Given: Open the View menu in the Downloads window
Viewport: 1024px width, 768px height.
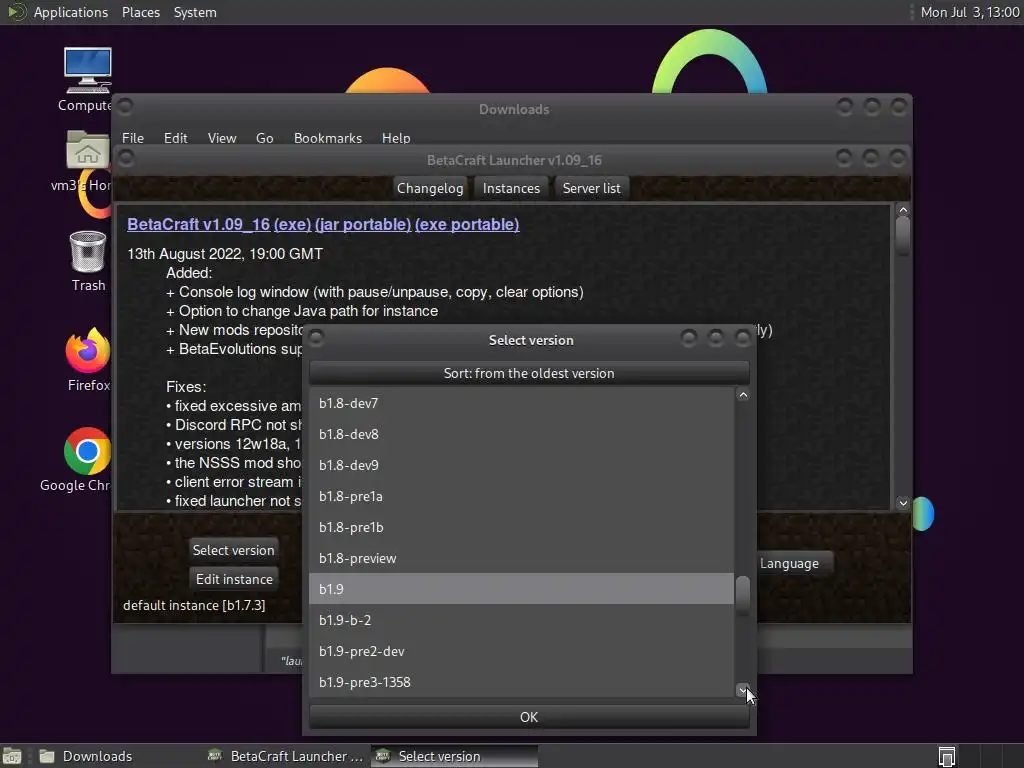Looking at the screenshot, I should tap(222, 138).
